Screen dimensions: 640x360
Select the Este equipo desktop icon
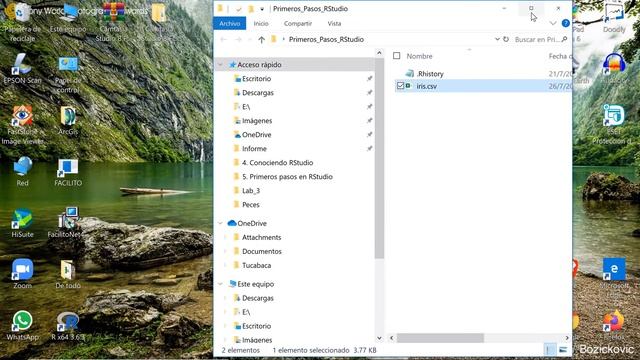click(68, 18)
